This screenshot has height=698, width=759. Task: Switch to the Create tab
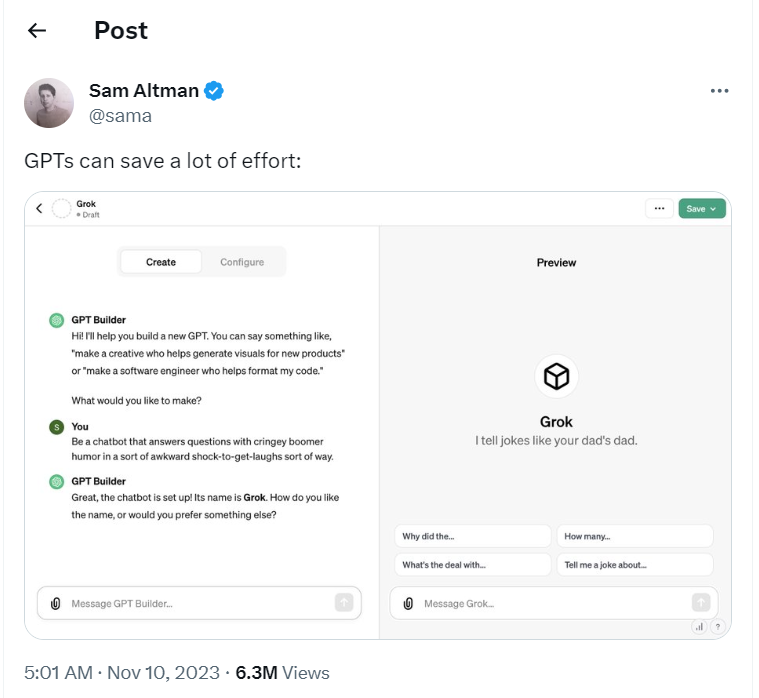pos(161,262)
